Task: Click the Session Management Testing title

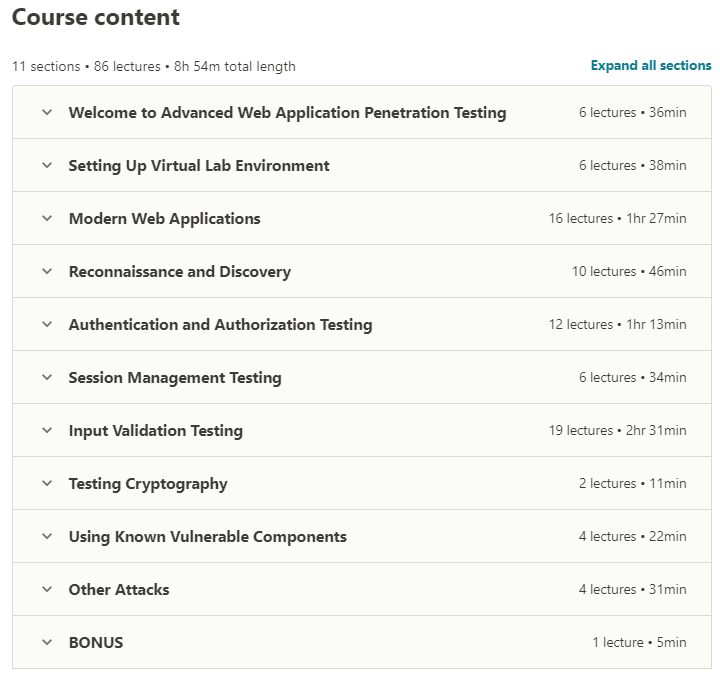Action: pos(175,378)
